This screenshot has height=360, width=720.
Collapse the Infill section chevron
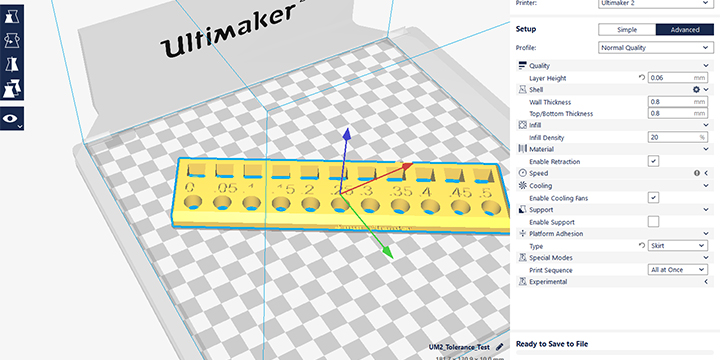706,125
